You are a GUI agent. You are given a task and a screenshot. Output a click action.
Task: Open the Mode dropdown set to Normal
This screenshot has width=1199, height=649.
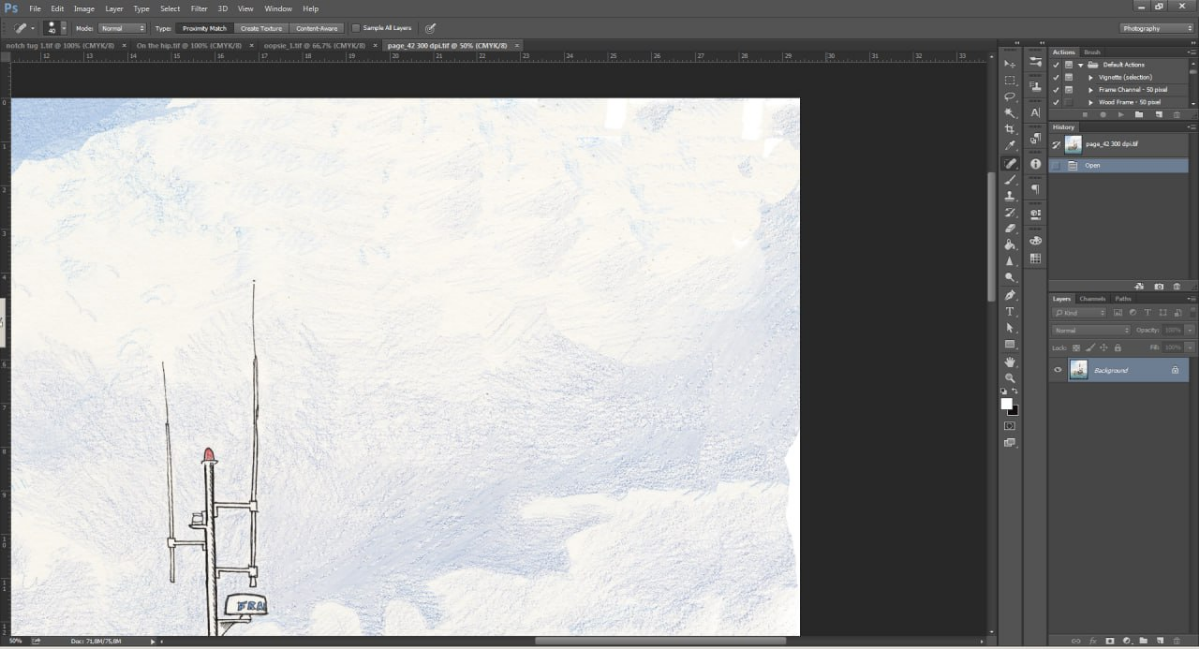(x=122, y=28)
